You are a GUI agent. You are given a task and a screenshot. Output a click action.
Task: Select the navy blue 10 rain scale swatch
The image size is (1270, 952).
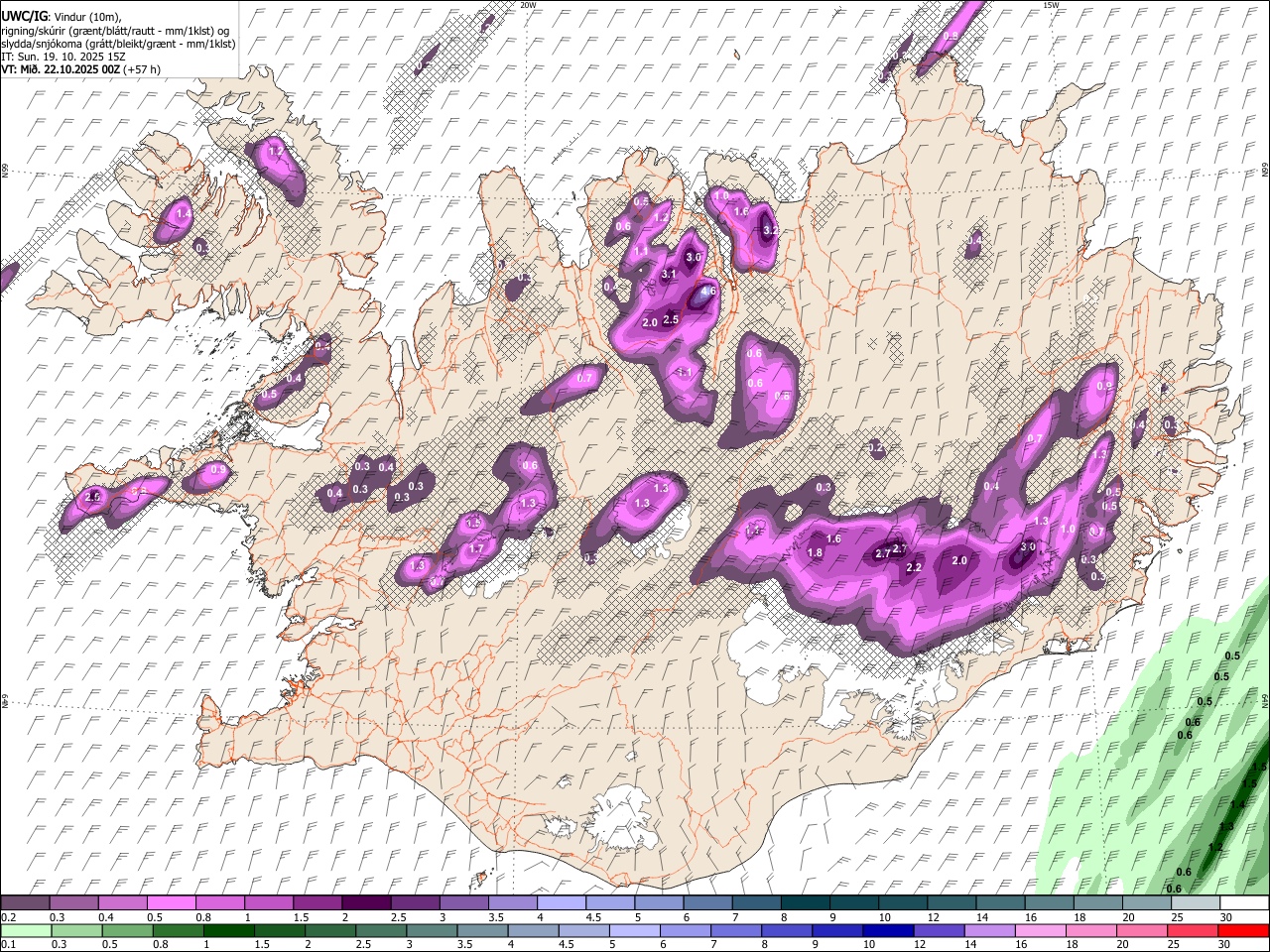click(x=887, y=931)
